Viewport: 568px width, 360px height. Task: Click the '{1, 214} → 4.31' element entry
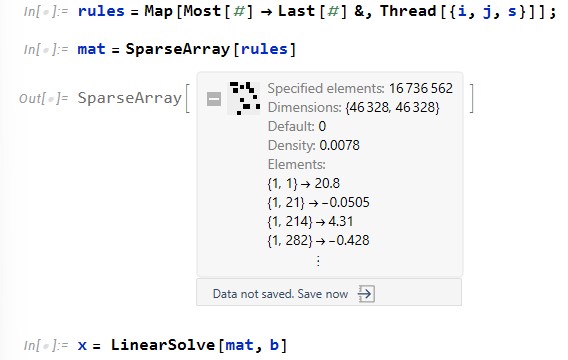pyautogui.click(x=310, y=221)
